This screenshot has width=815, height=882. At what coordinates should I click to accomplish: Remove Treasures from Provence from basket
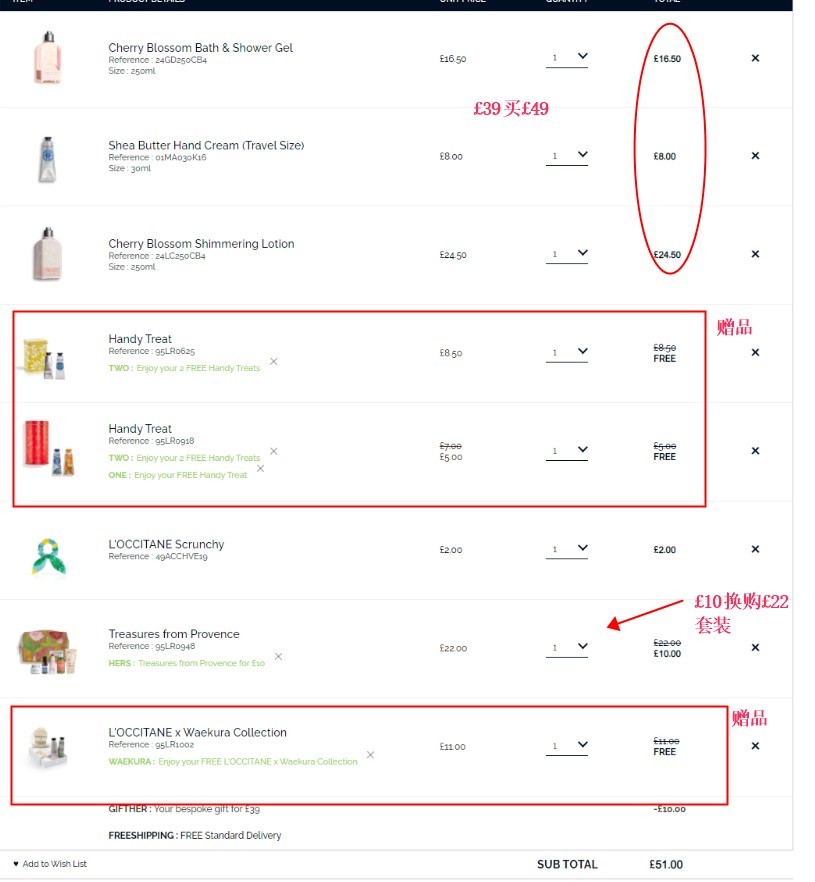[755, 647]
